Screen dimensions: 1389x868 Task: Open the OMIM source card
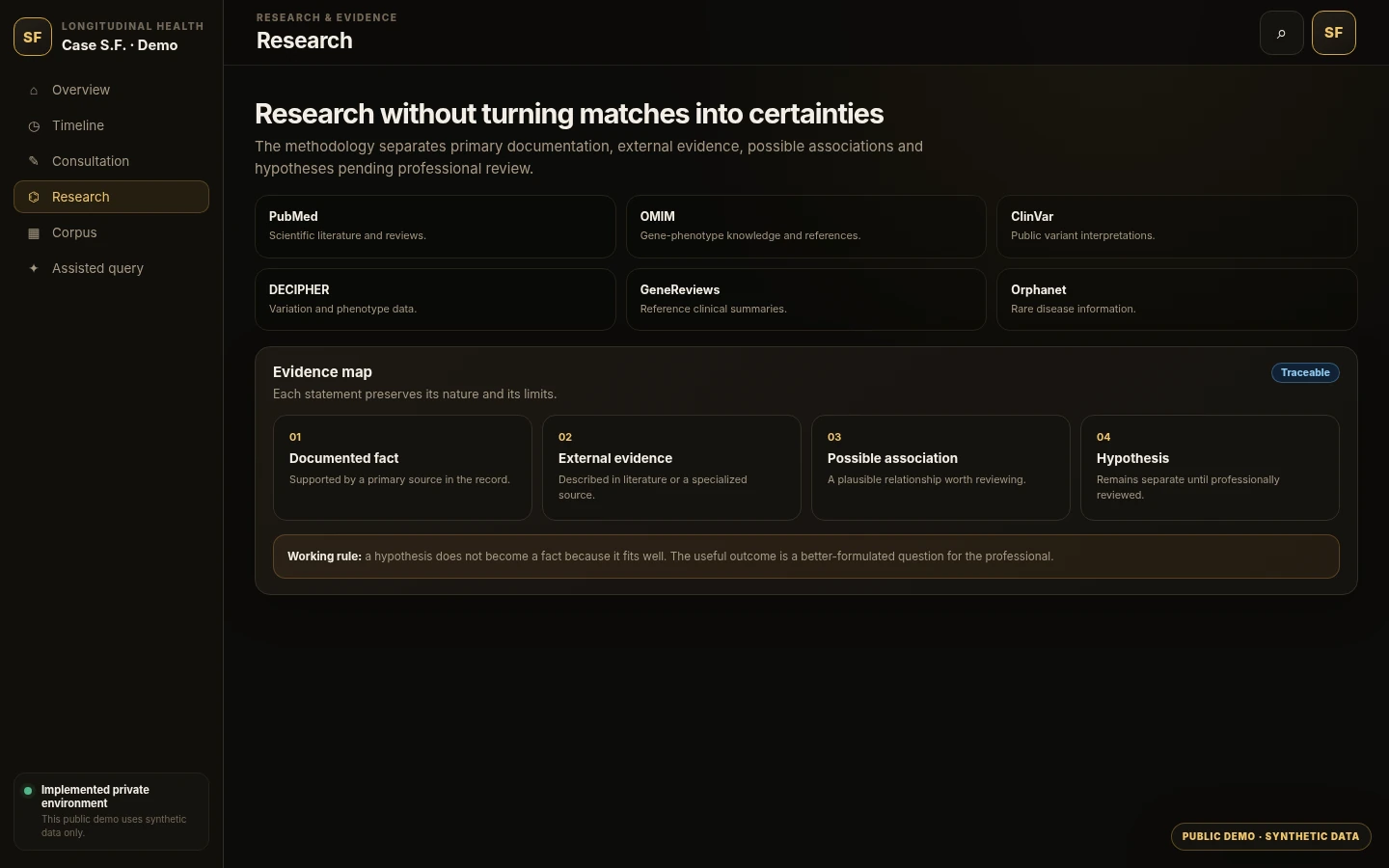[806, 227]
